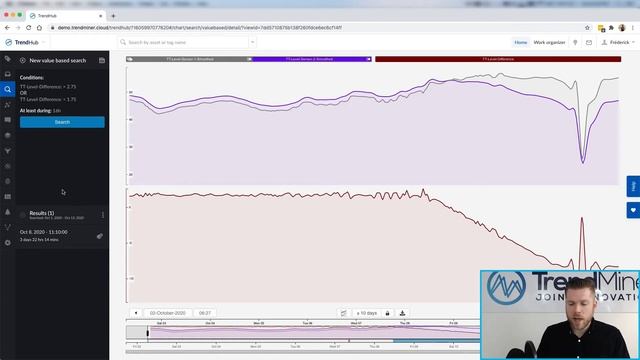Bookmark the page with the star icon
The height and width of the screenshot is (360, 640).
587,28
